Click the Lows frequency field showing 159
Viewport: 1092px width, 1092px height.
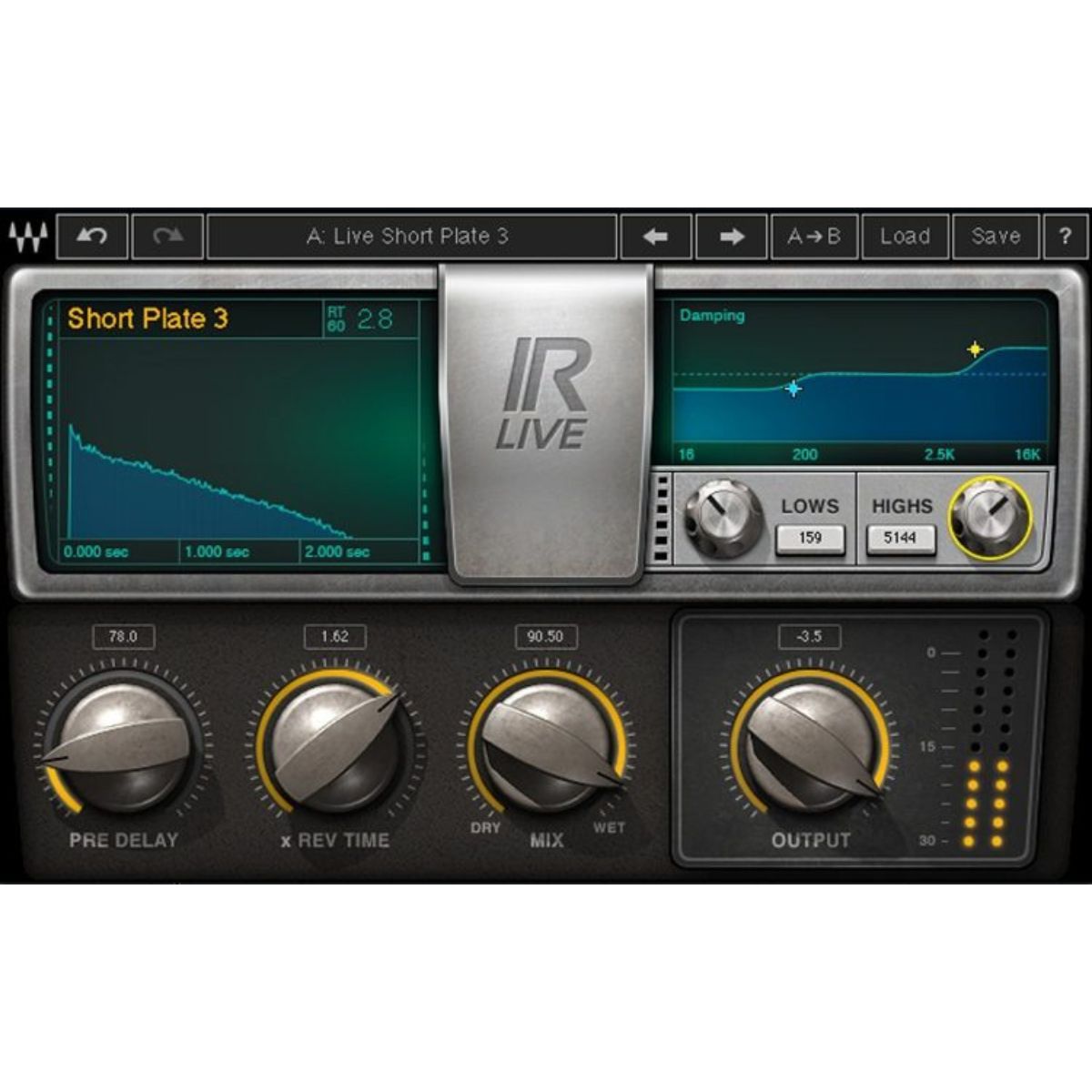click(x=810, y=538)
